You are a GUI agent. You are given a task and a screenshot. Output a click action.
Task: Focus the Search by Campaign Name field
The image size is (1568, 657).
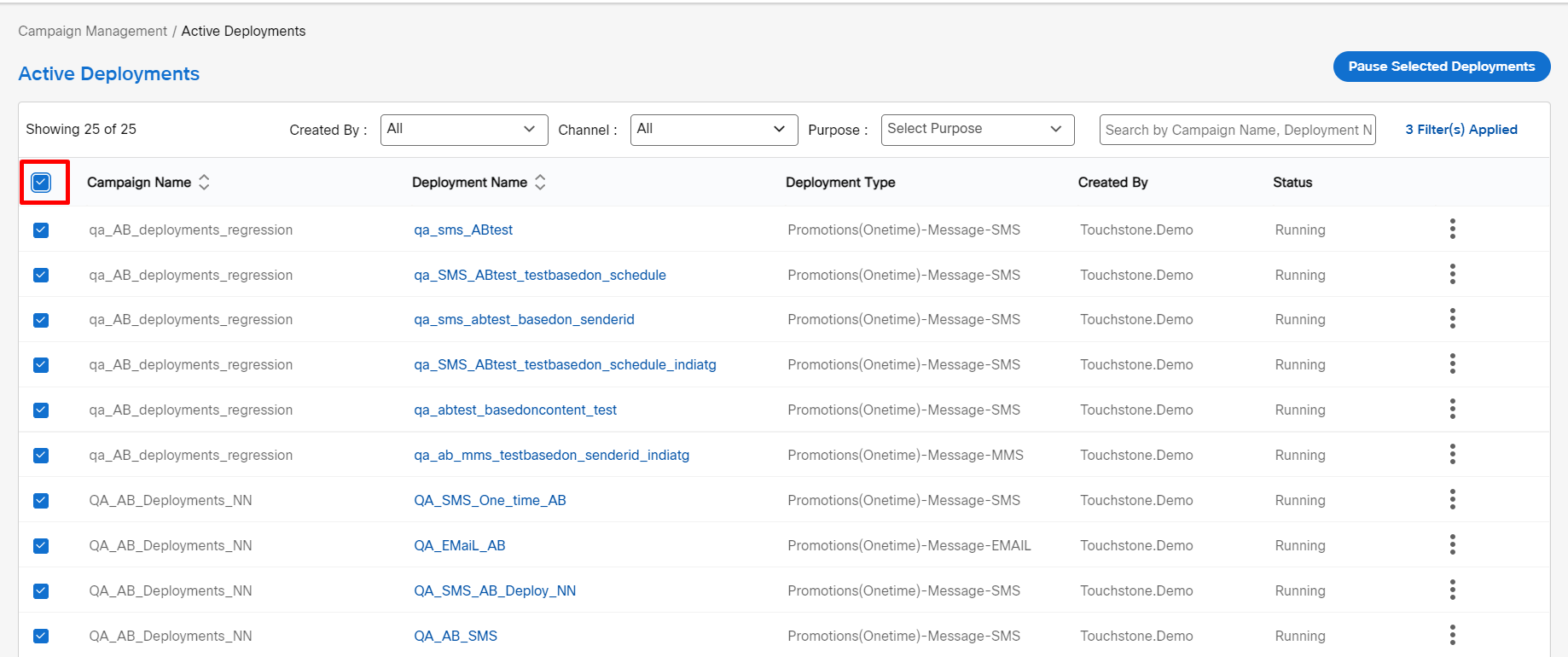click(x=1238, y=130)
